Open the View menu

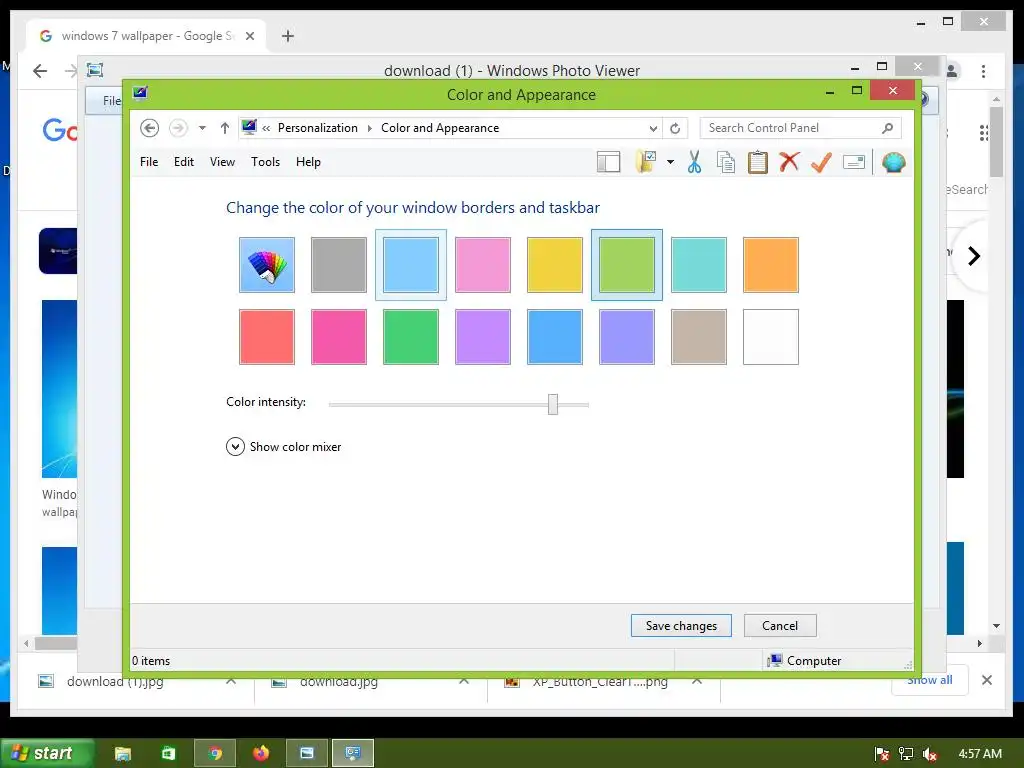[x=222, y=161]
